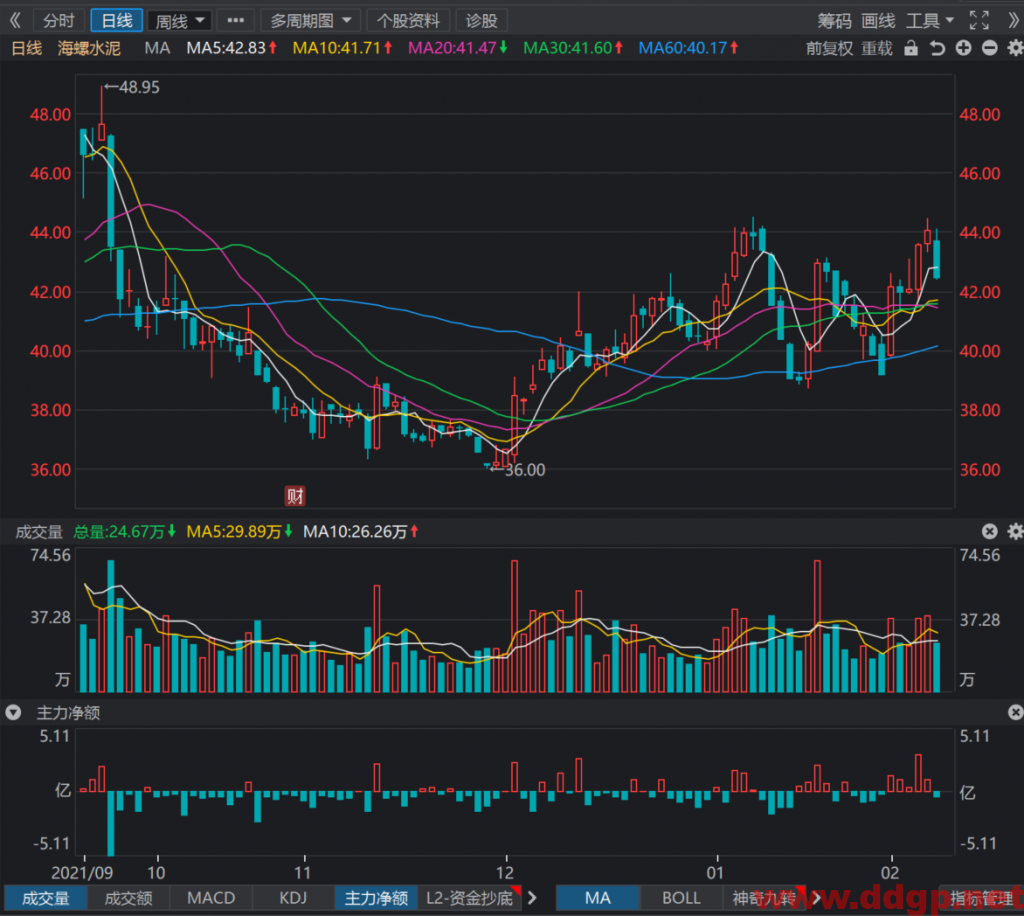This screenshot has height=916, width=1024.
Task: Click the lock icon in chart toolbar
Action: 910,48
